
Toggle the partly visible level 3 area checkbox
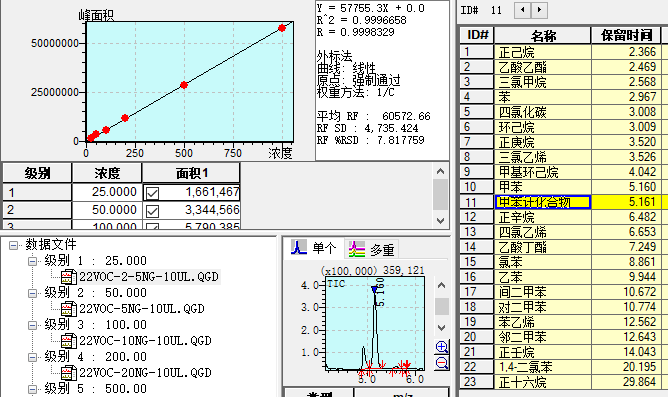152,226
